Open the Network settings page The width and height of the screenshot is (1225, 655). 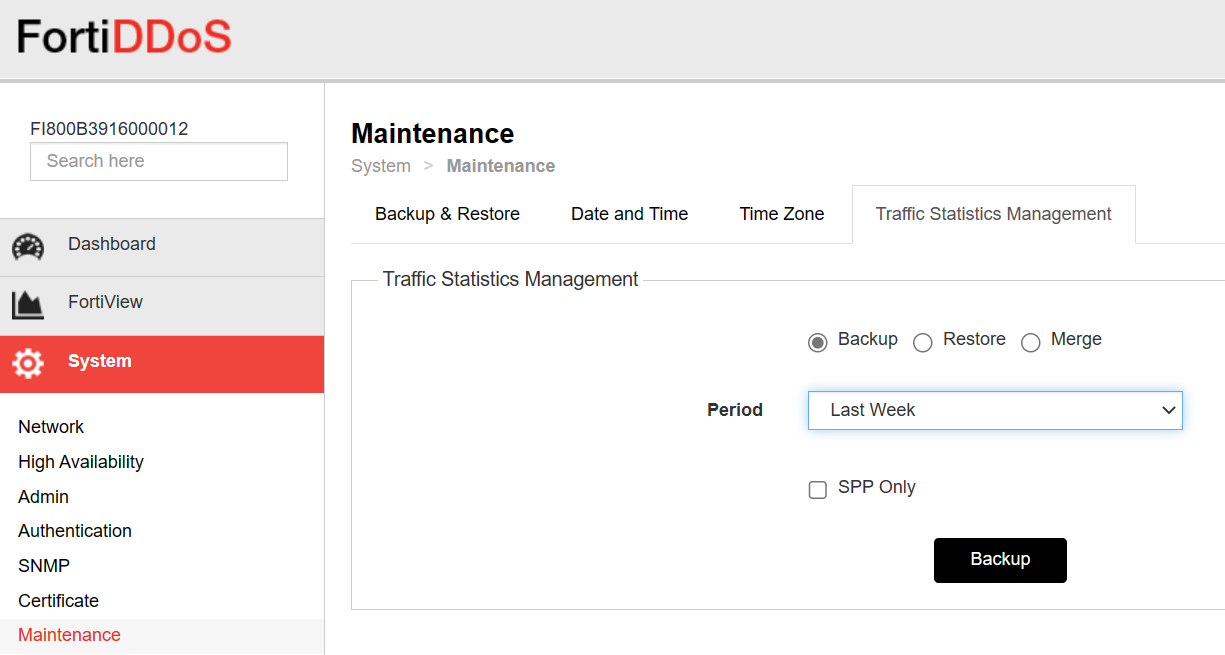point(51,427)
